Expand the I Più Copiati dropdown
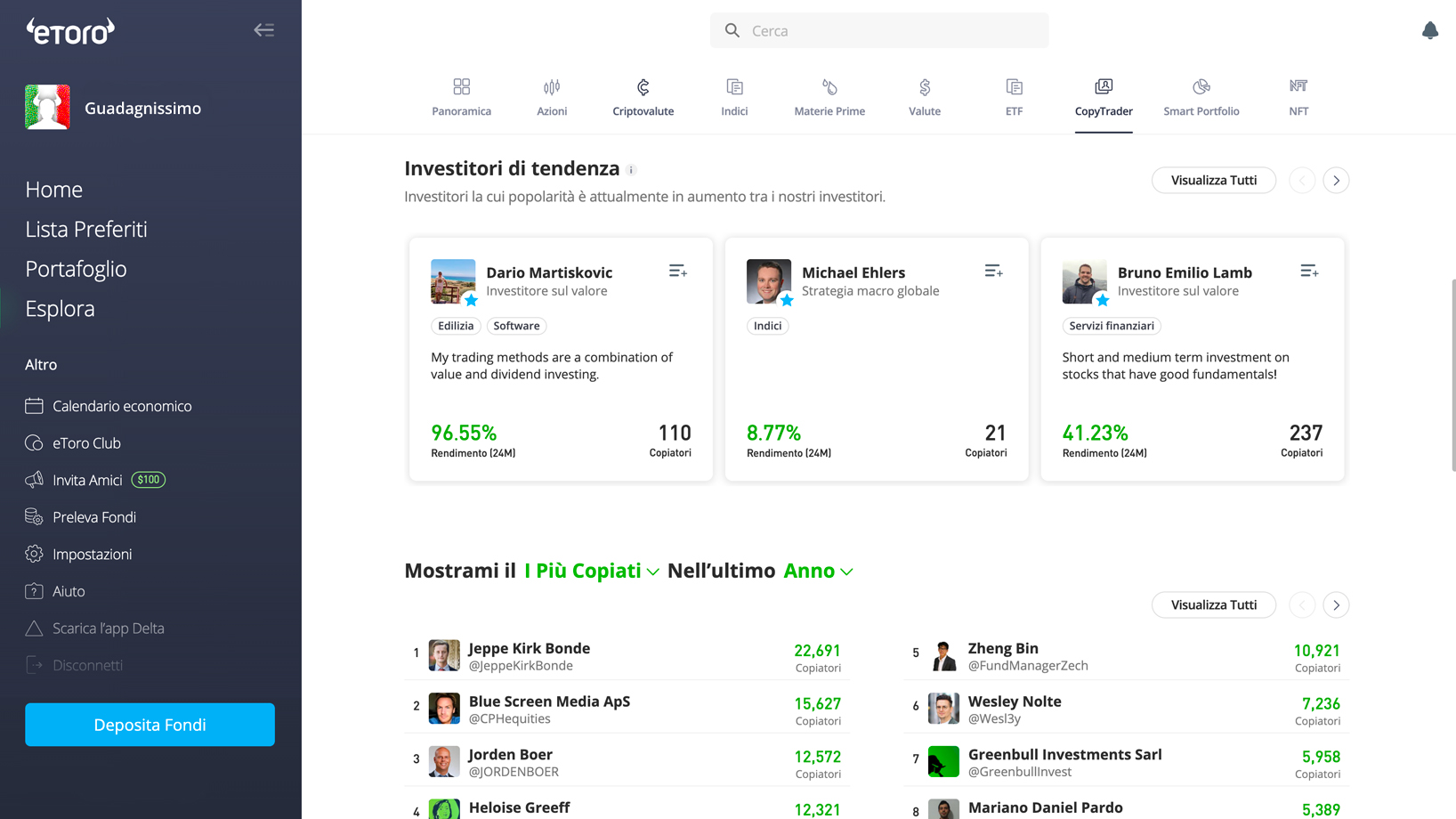 click(592, 572)
